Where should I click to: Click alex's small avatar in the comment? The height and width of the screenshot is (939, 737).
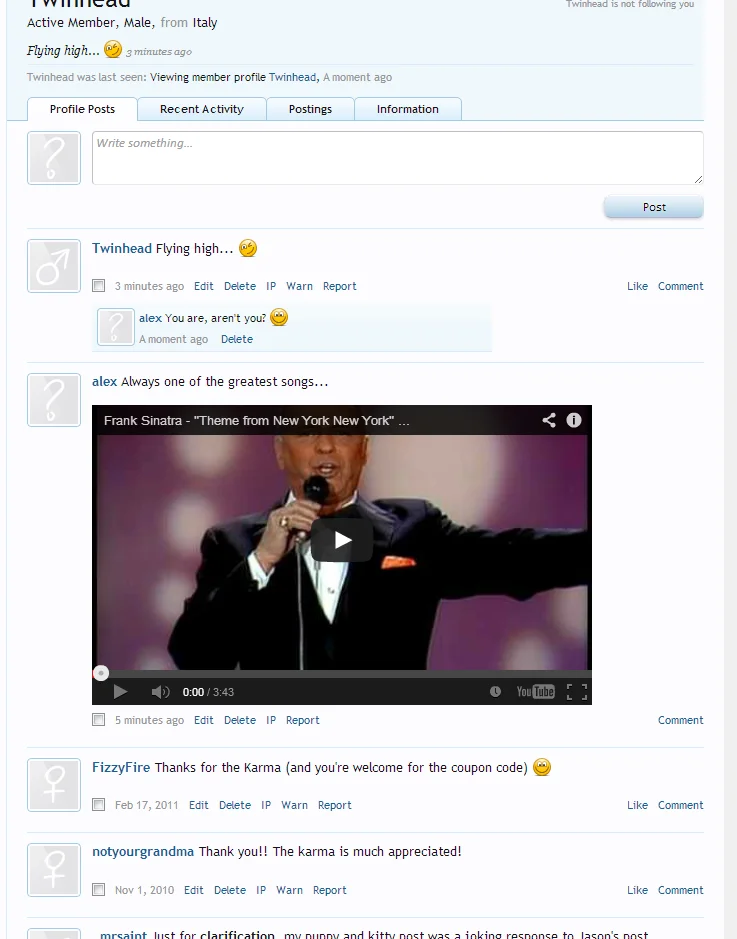click(116, 327)
